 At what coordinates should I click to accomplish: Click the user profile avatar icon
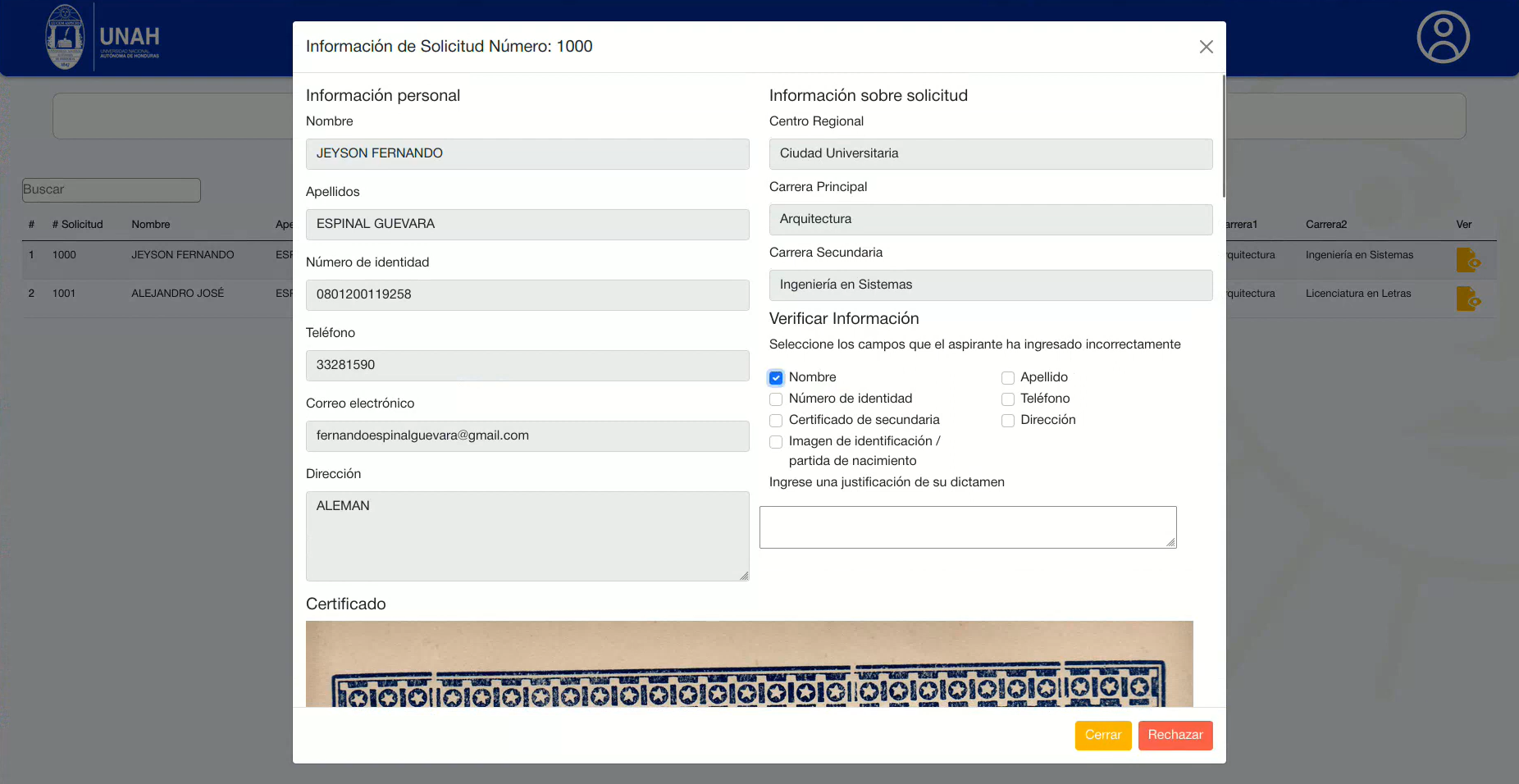point(1443,37)
